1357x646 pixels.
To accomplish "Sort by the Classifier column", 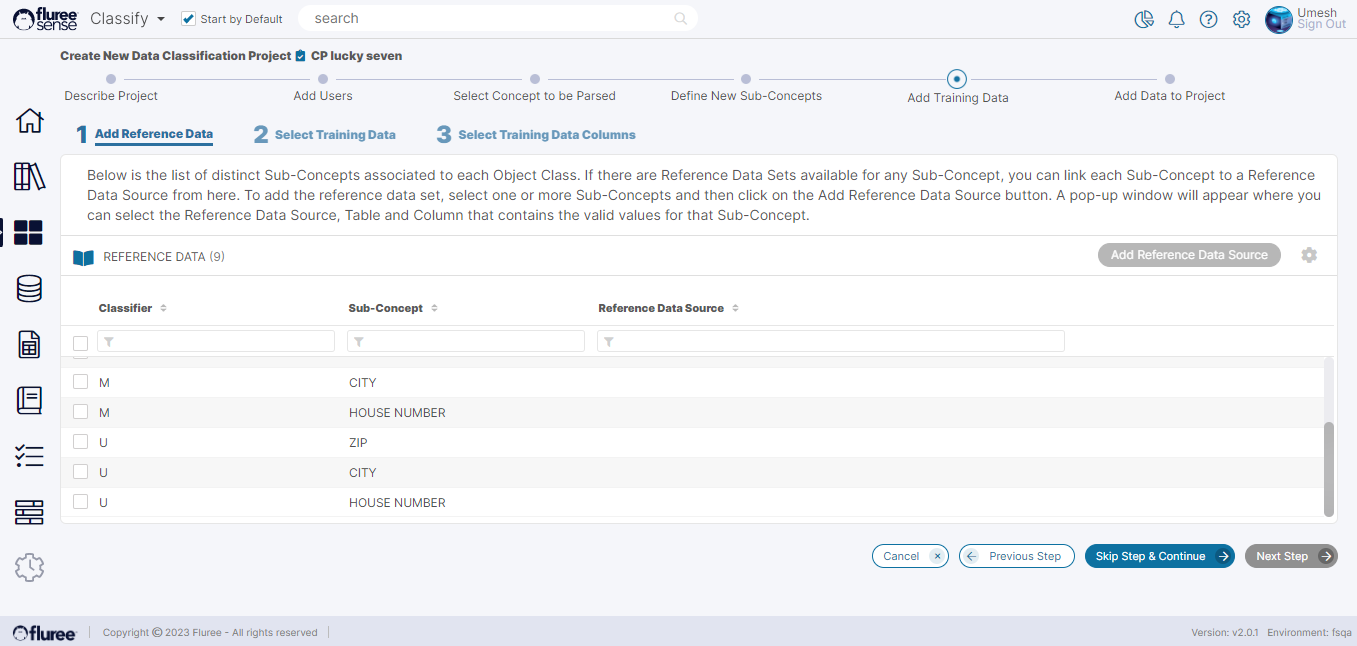I will [163, 308].
